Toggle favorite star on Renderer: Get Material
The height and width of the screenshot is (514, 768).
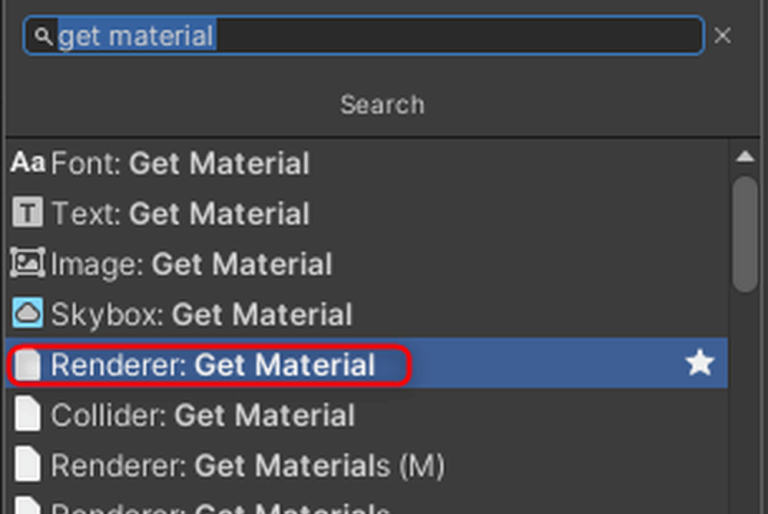pyautogui.click(x=699, y=364)
